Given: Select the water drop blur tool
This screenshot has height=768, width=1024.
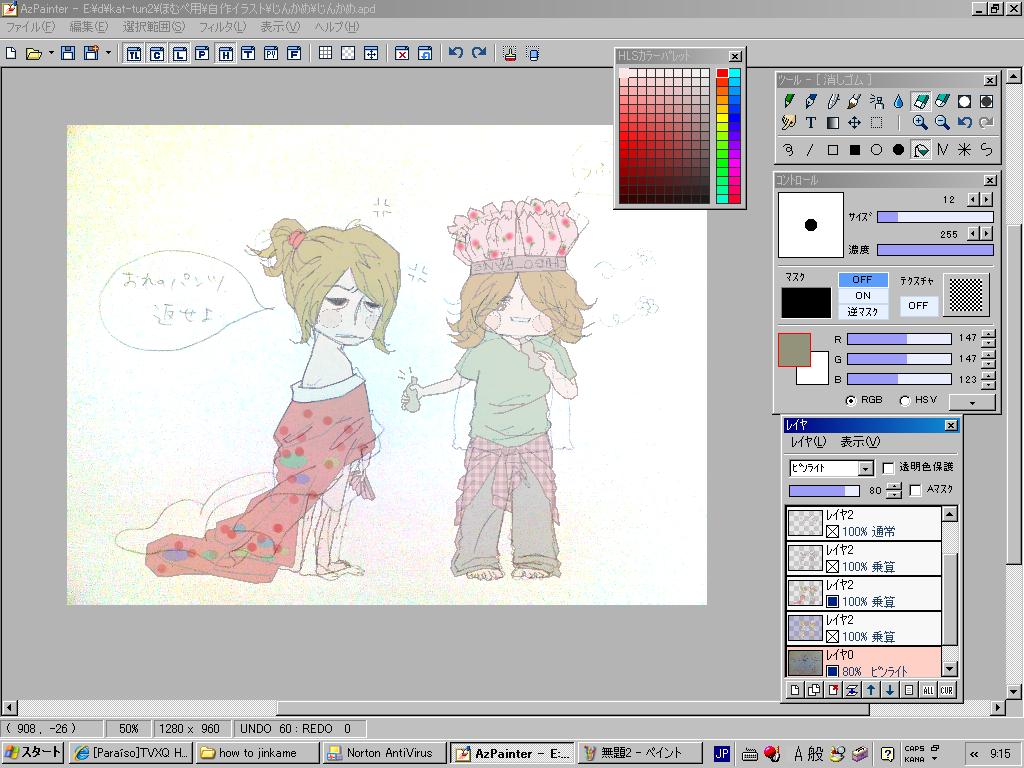Looking at the screenshot, I should pyautogui.click(x=899, y=101).
